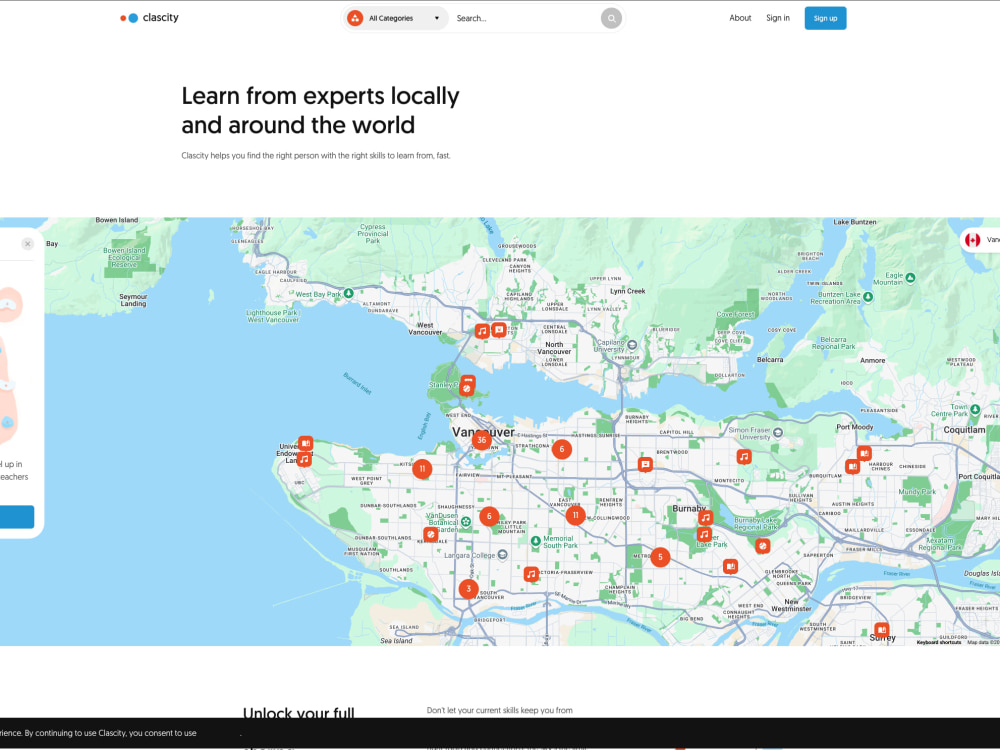Click the West Bay Park map pin
The width and height of the screenshot is (1000, 750).
[348, 293]
